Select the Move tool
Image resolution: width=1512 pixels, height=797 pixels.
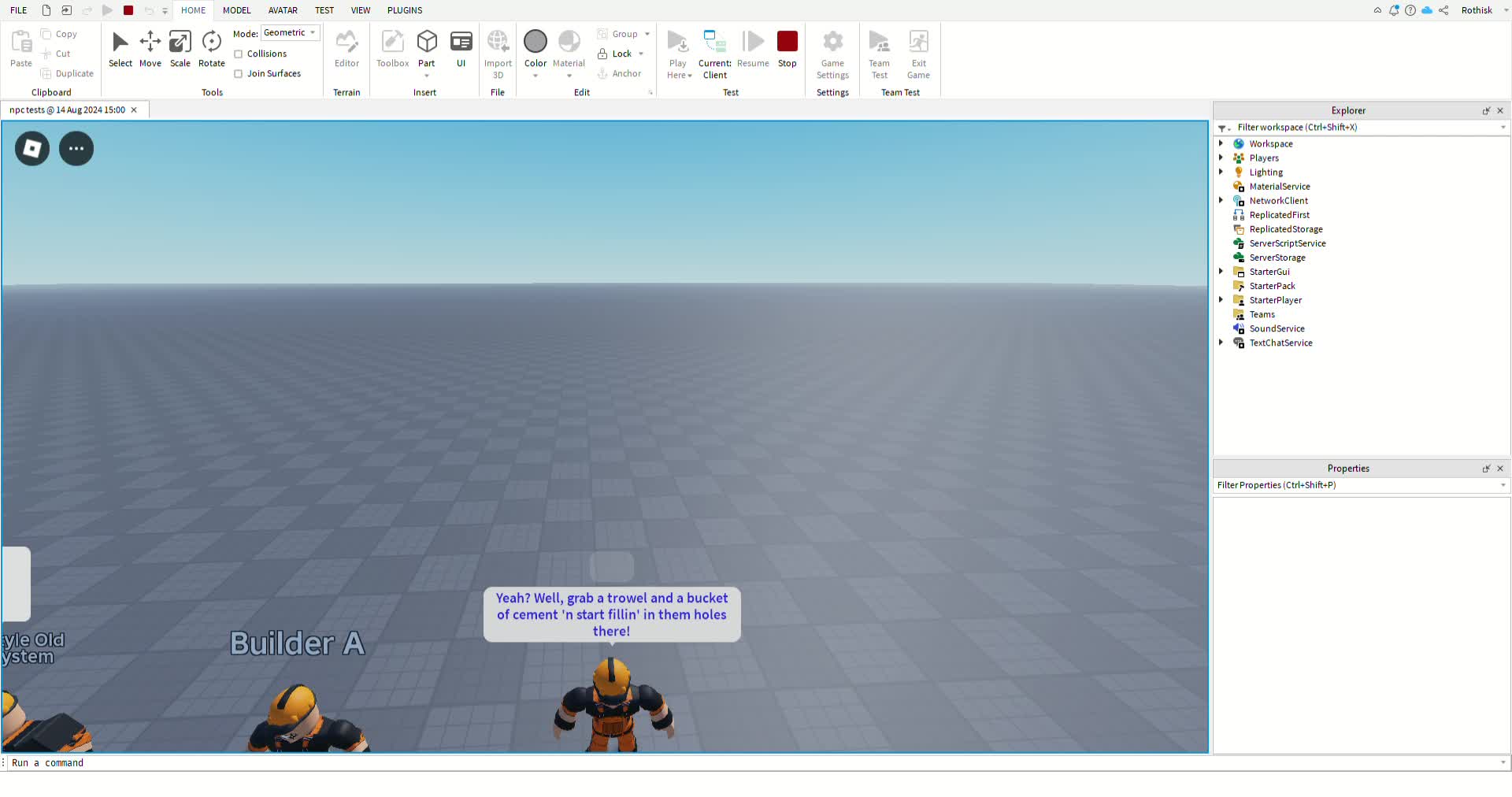[150, 47]
